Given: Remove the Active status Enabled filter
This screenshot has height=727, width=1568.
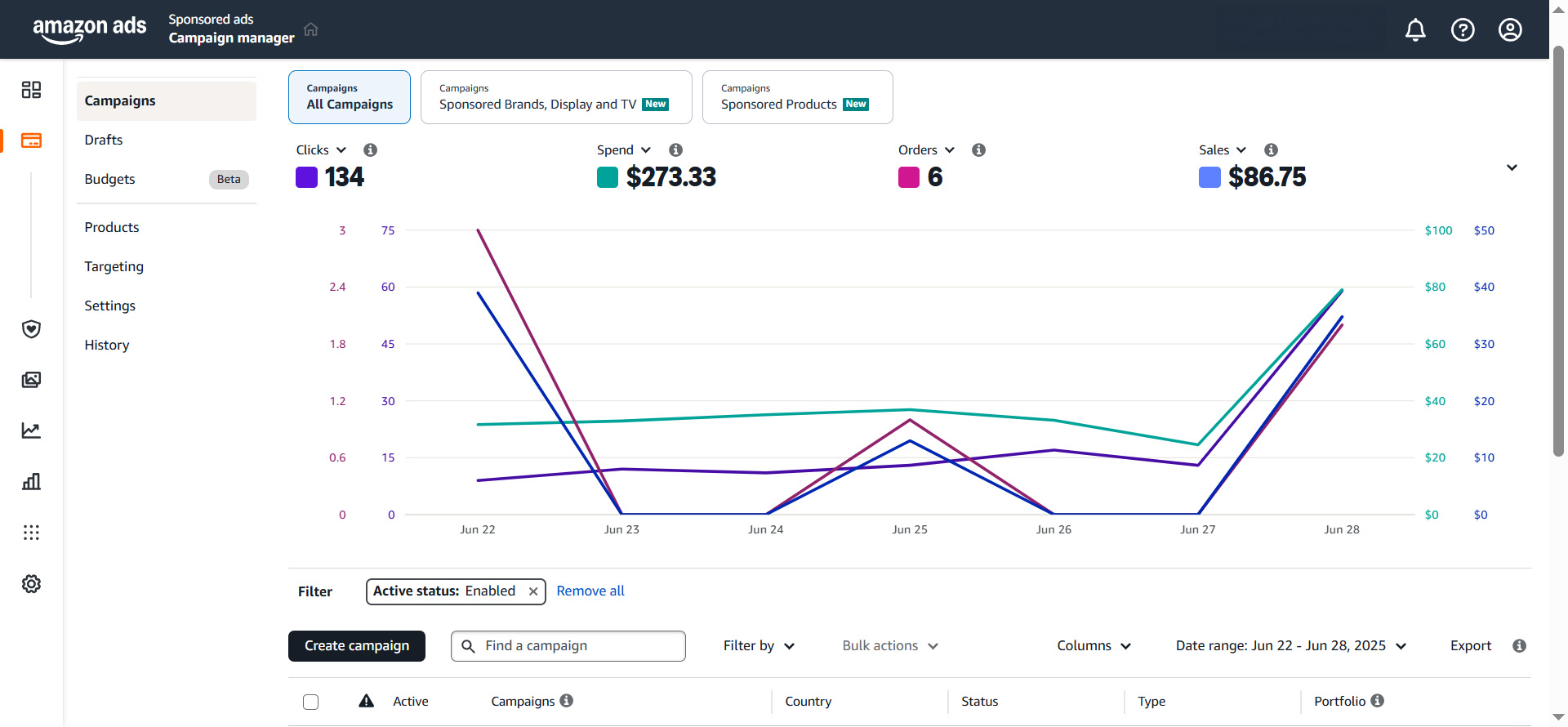Looking at the screenshot, I should pos(533,591).
